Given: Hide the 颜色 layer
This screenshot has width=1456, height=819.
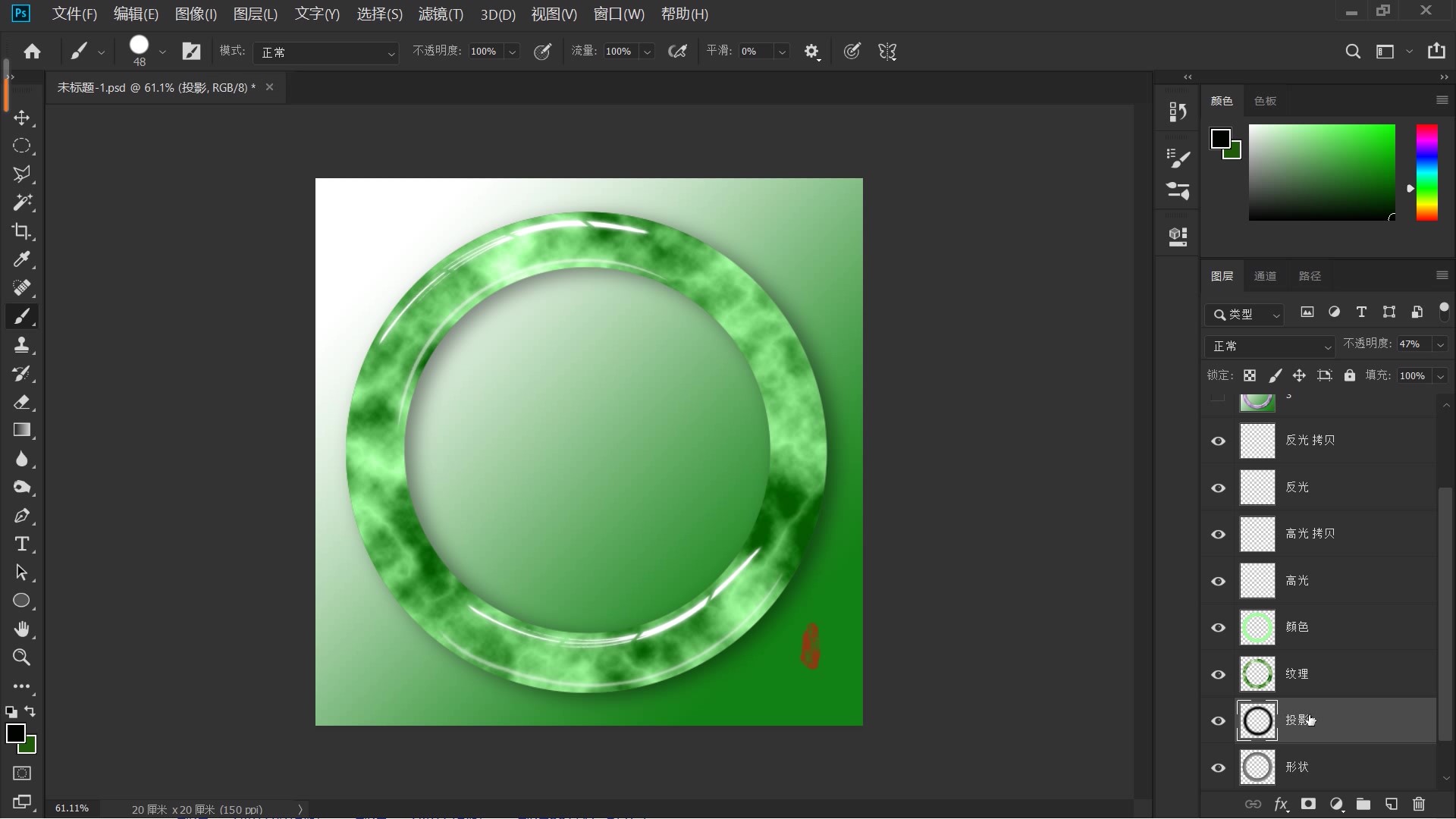Looking at the screenshot, I should click(x=1219, y=628).
